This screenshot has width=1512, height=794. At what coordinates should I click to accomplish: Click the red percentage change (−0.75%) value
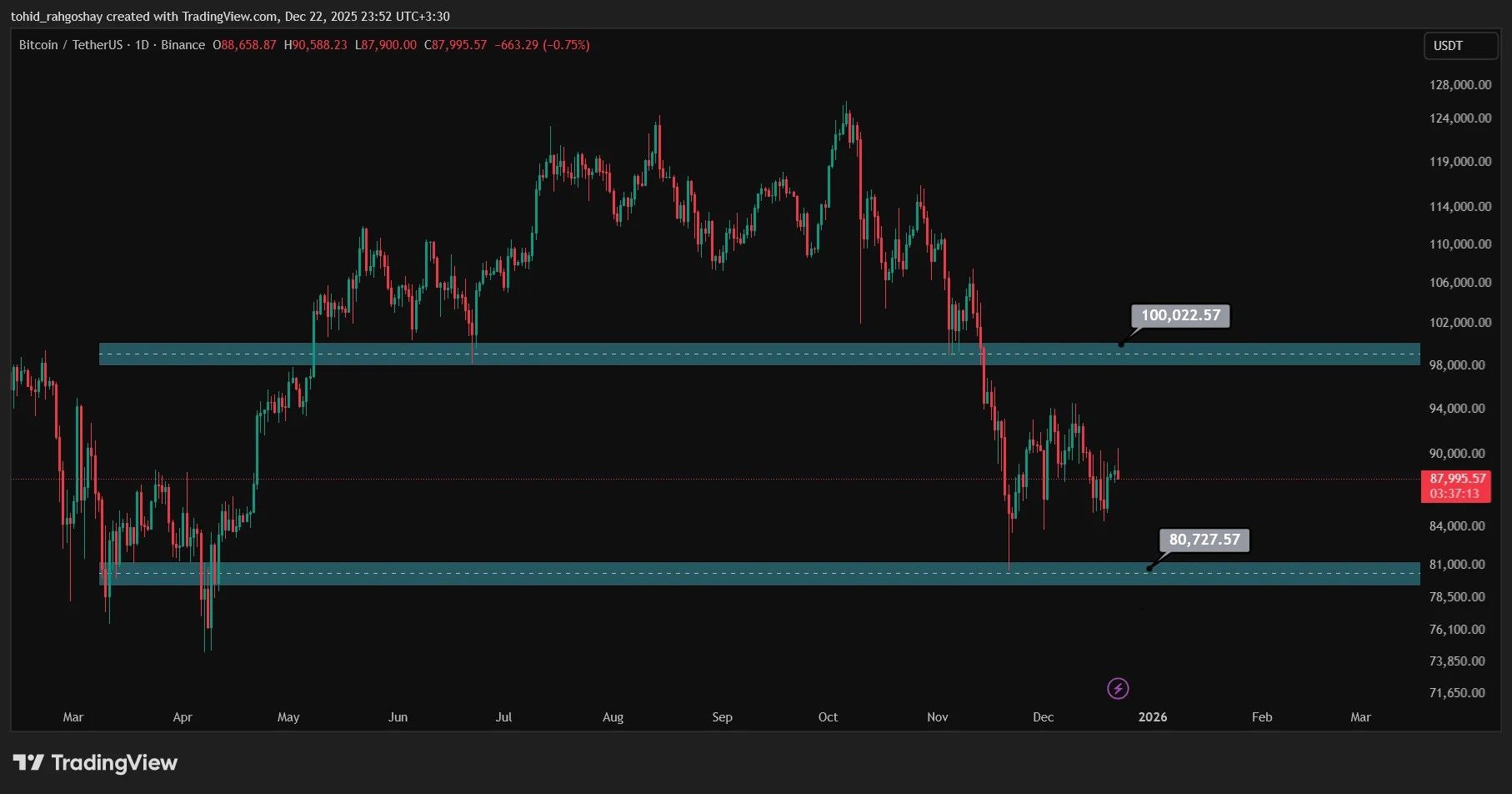tap(566, 45)
